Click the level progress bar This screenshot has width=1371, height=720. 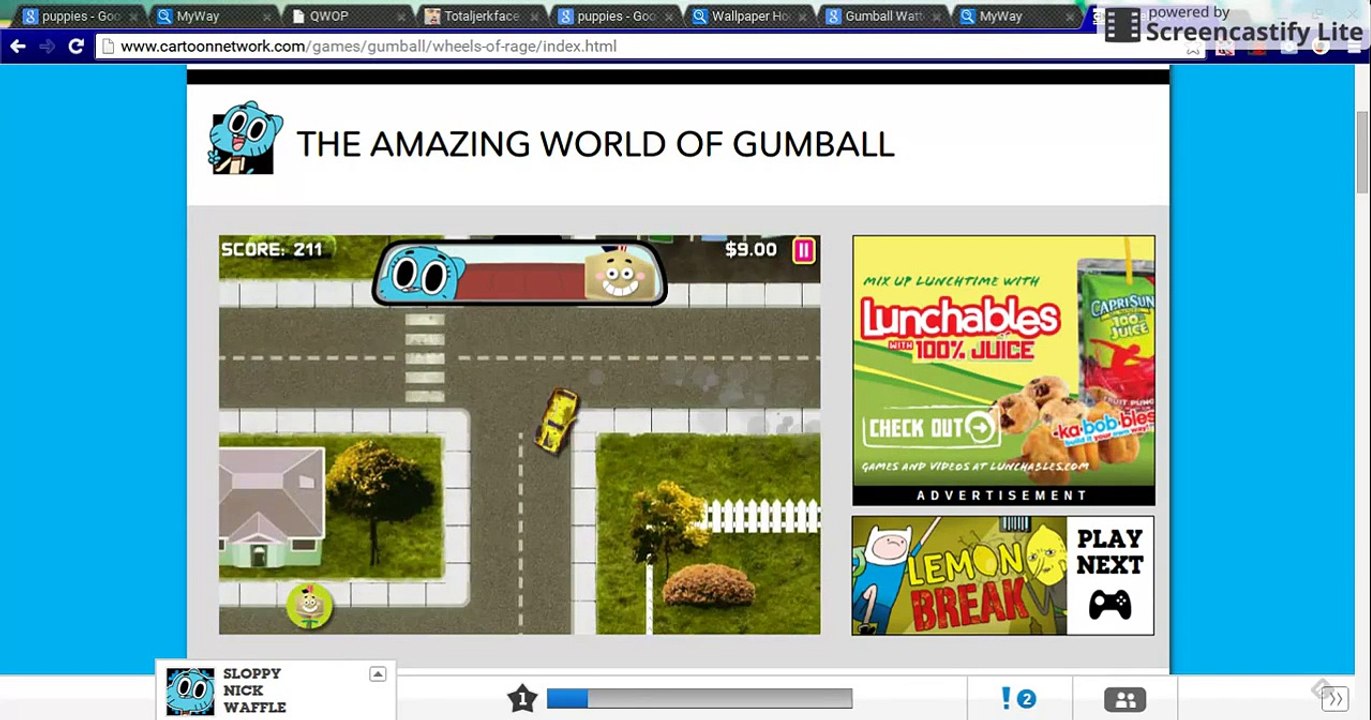click(699, 698)
